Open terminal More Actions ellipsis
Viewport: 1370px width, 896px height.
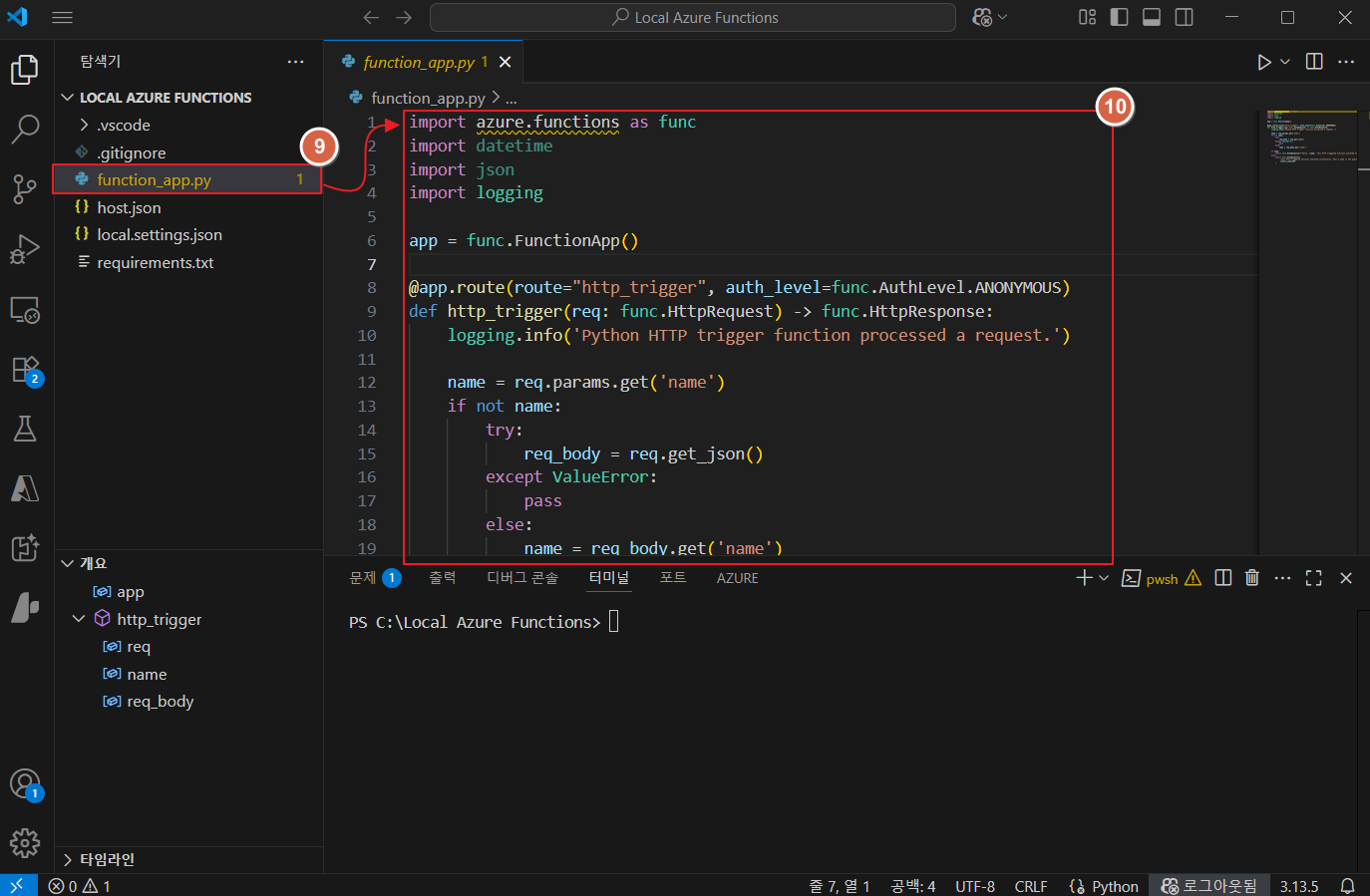(x=1283, y=578)
